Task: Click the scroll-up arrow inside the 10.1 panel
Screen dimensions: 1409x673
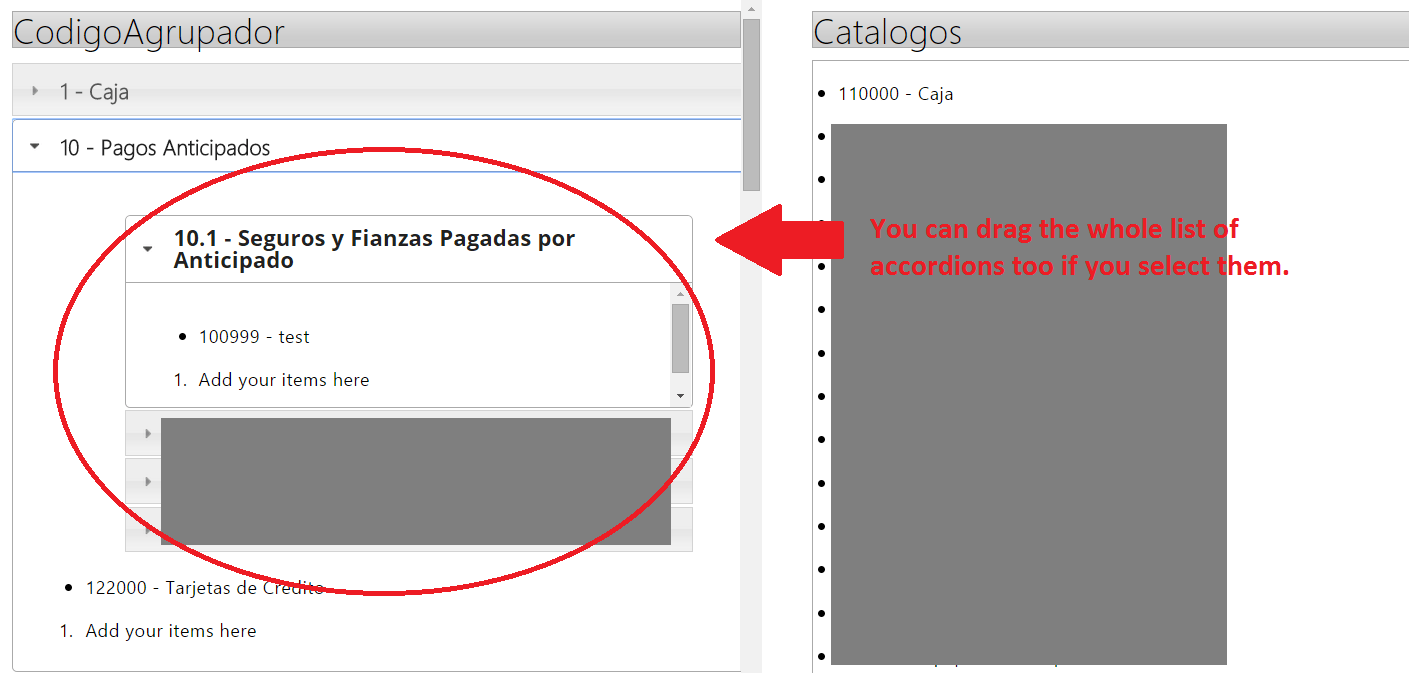Action: (x=679, y=293)
